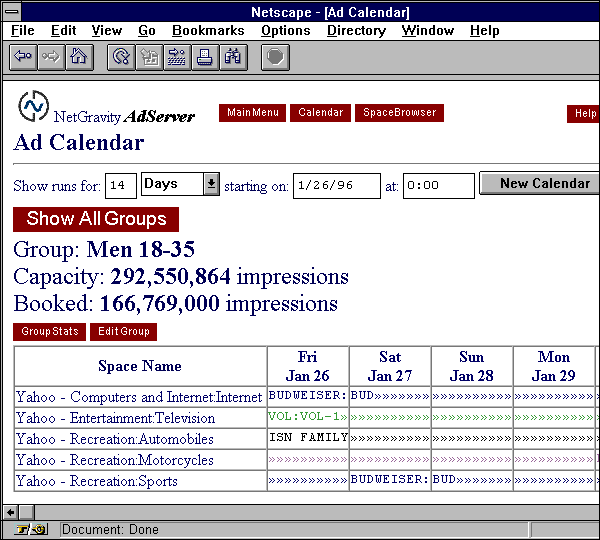600x540 pixels.
Task: Open Find with the binoculars icon
Action: click(233, 57)
